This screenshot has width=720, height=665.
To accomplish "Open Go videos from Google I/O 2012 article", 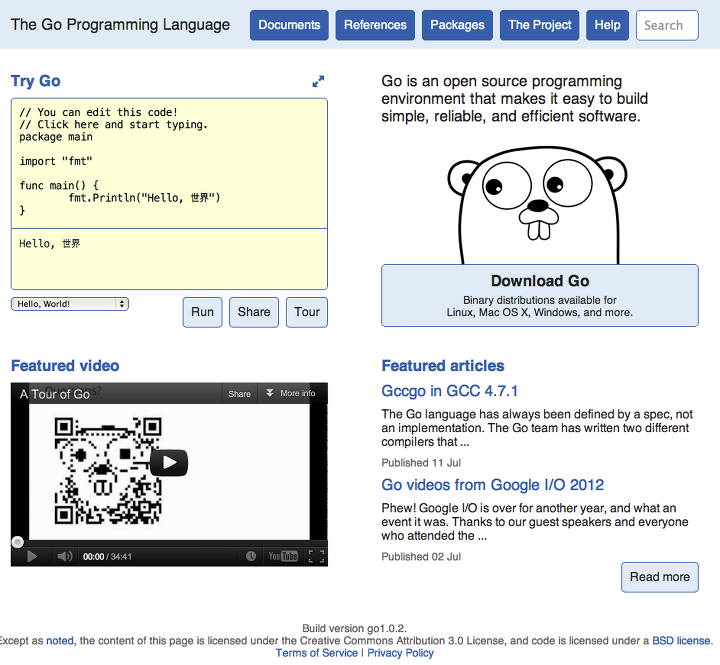I will (492, 485).
